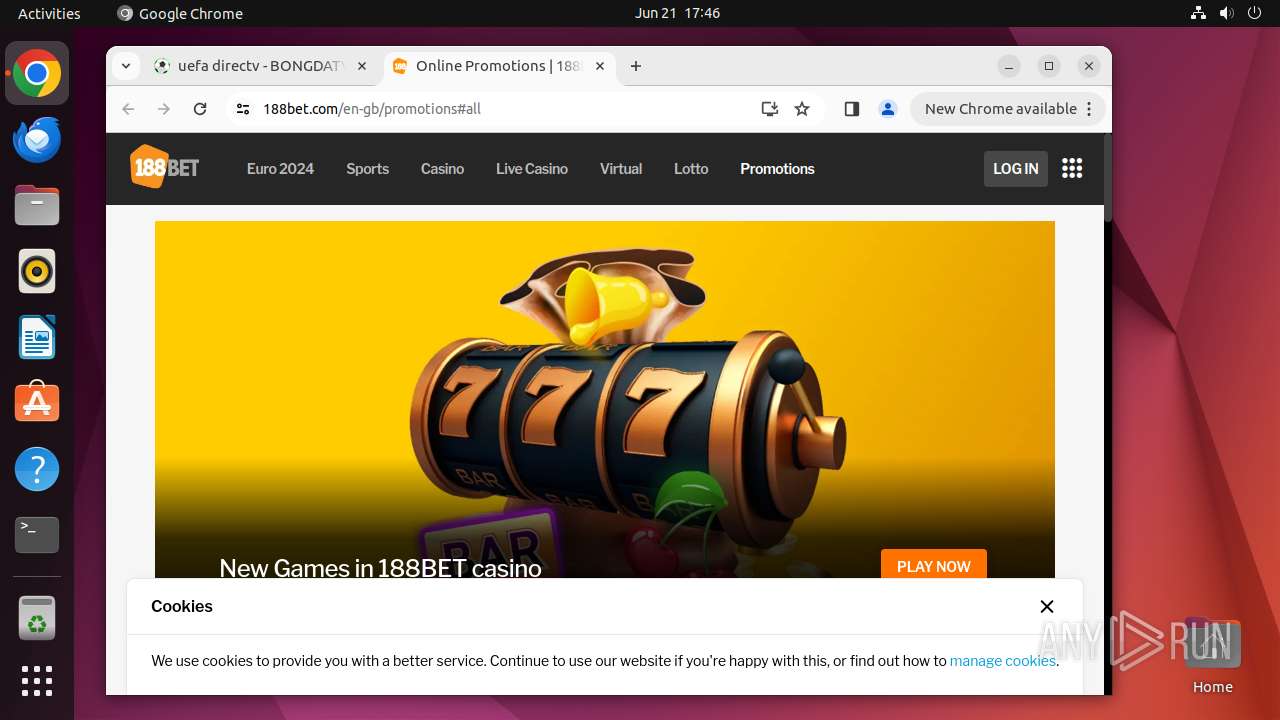
Task: Click New Games in 188BET casino heading
Action: (x=380, y=568)
